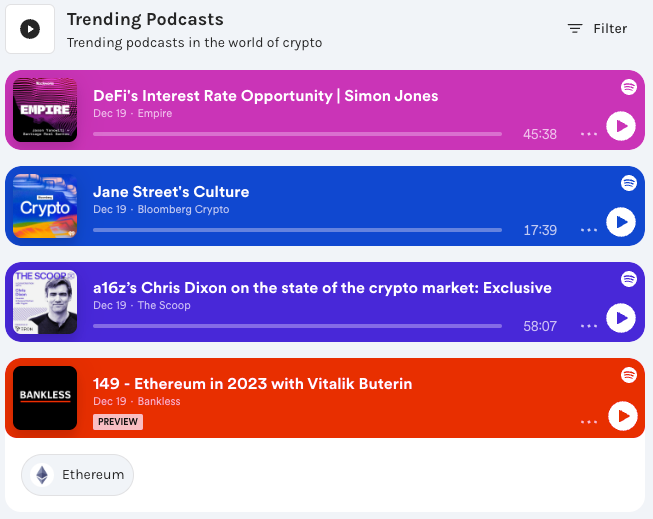The image size is (653, 519).
Task: Click the 17:39 duration text
Action: tap(540, 230)
